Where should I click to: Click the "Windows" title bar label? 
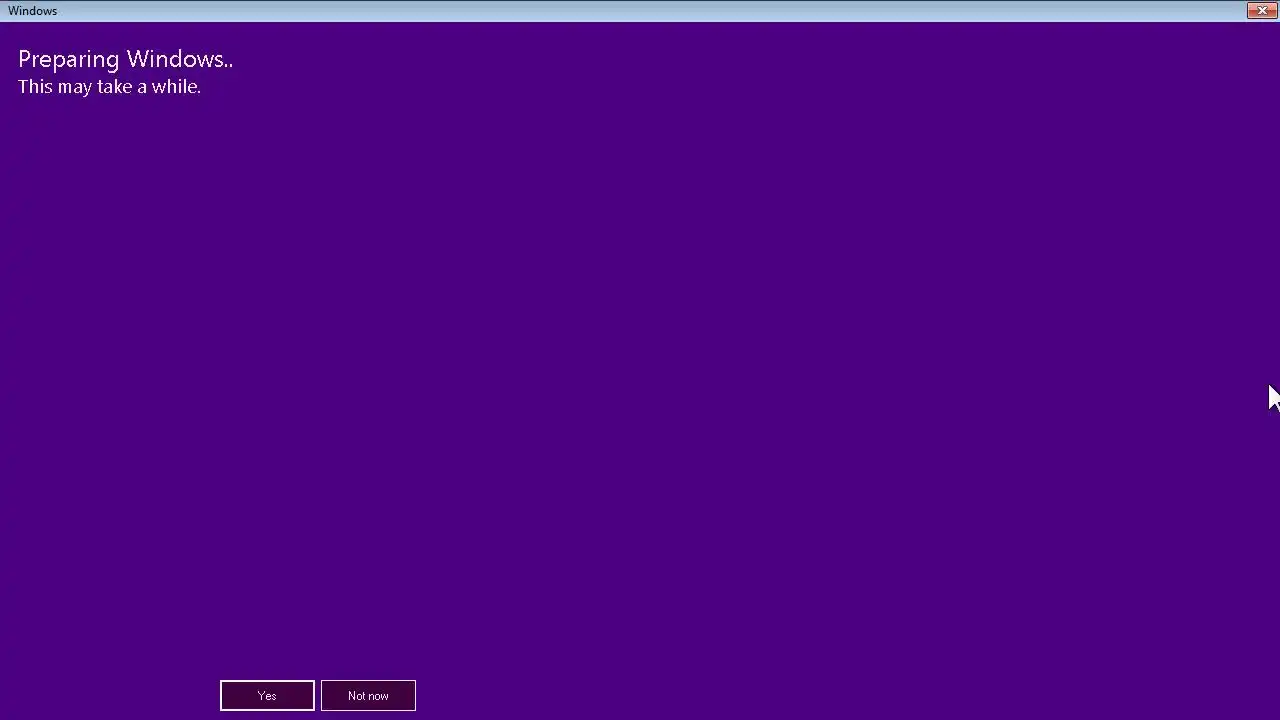(33, 11)
